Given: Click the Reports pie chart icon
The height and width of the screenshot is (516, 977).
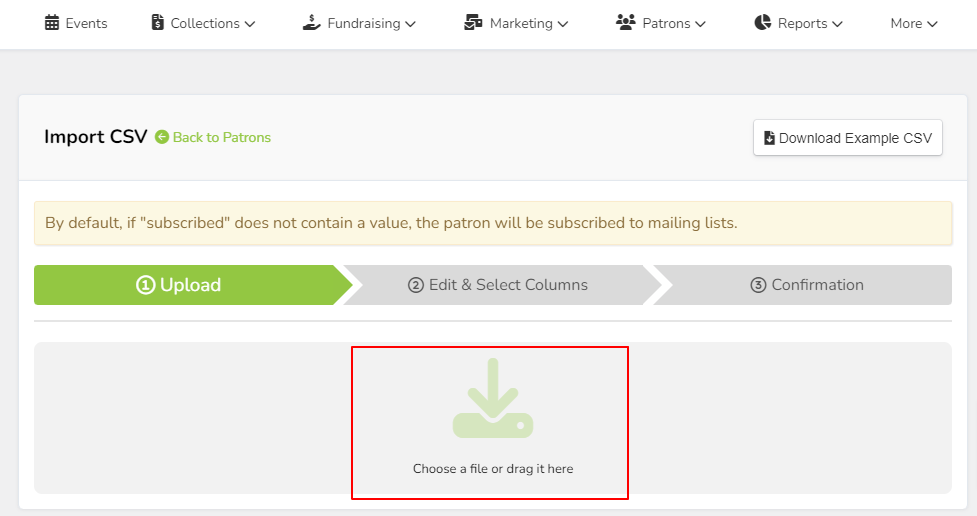Looking at the screenshot, I should click(x=763, y=22).
